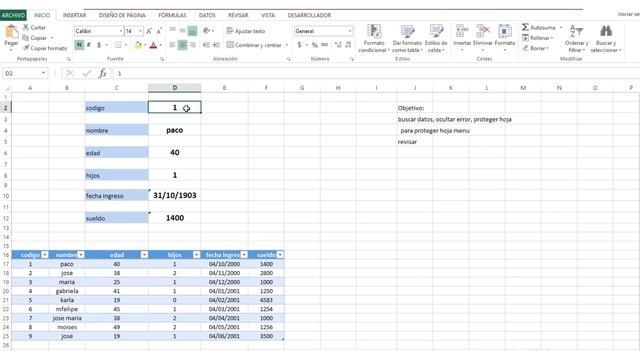The height and width of the screenshot is (360, 640).
Task: Switch to DISEÑO DE PÁGINA tab
Action: [122, 15]
